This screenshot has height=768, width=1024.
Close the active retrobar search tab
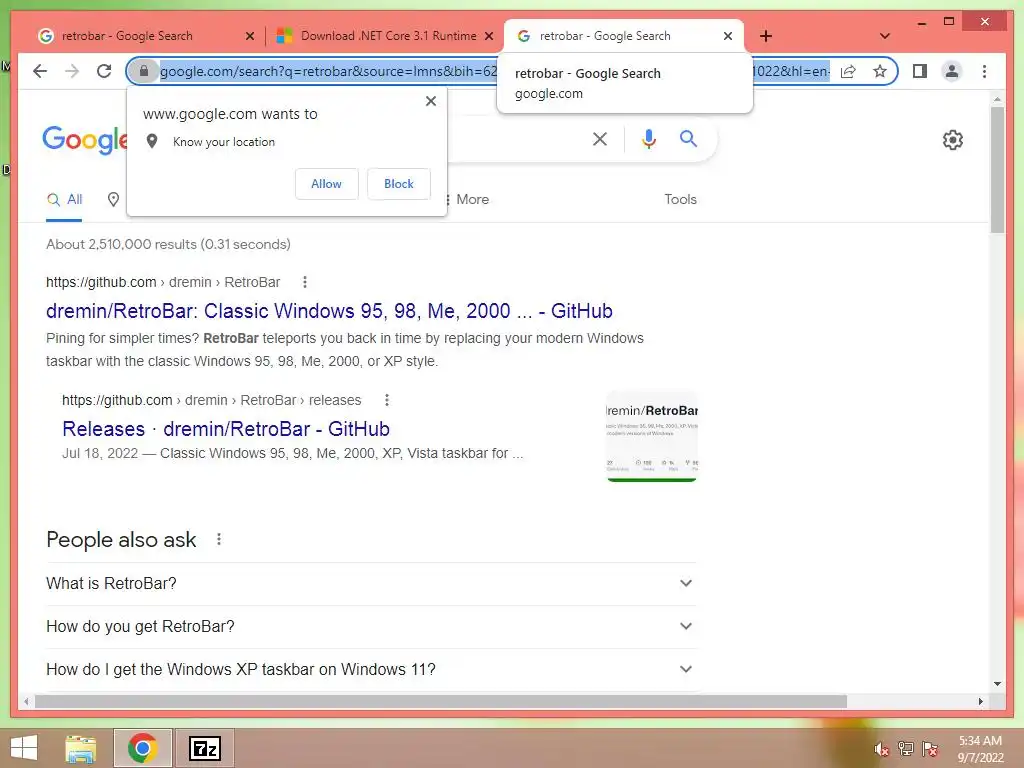pos(728,36)
